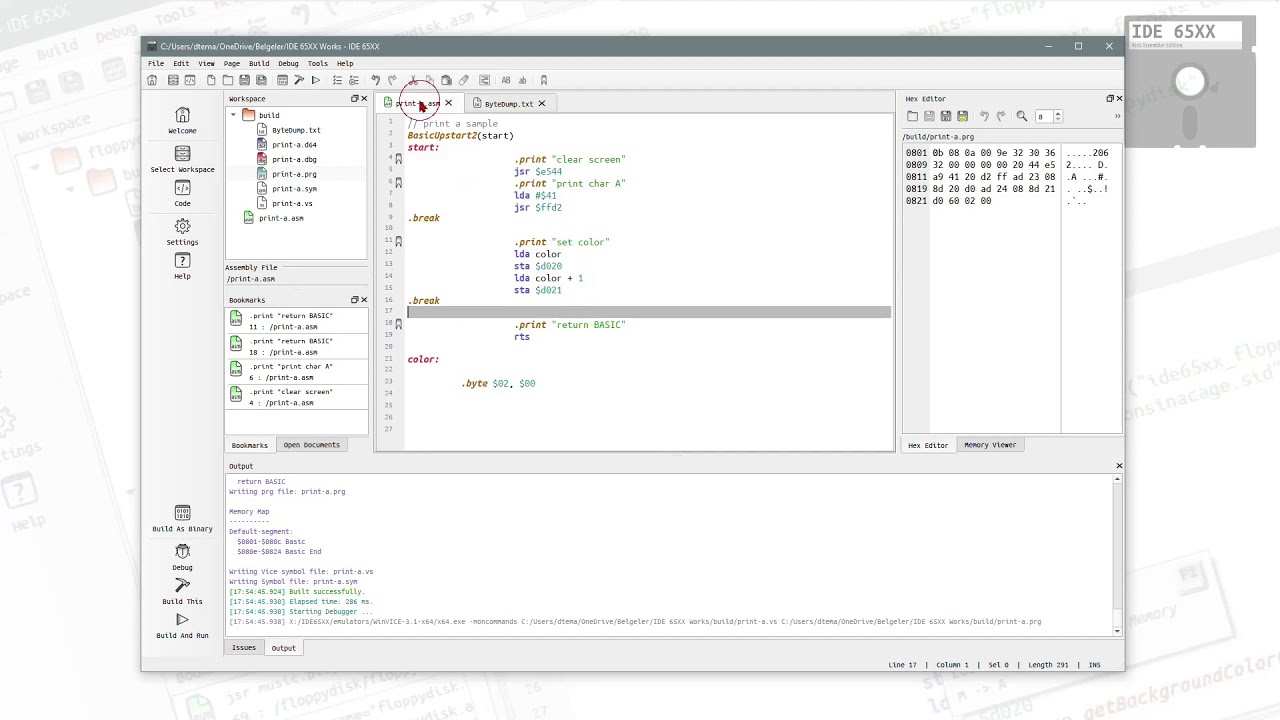Screen dimensions: 1280x720
Task: Expand the Hex Editor toolbar overflow chevron
Action: 1117,116
